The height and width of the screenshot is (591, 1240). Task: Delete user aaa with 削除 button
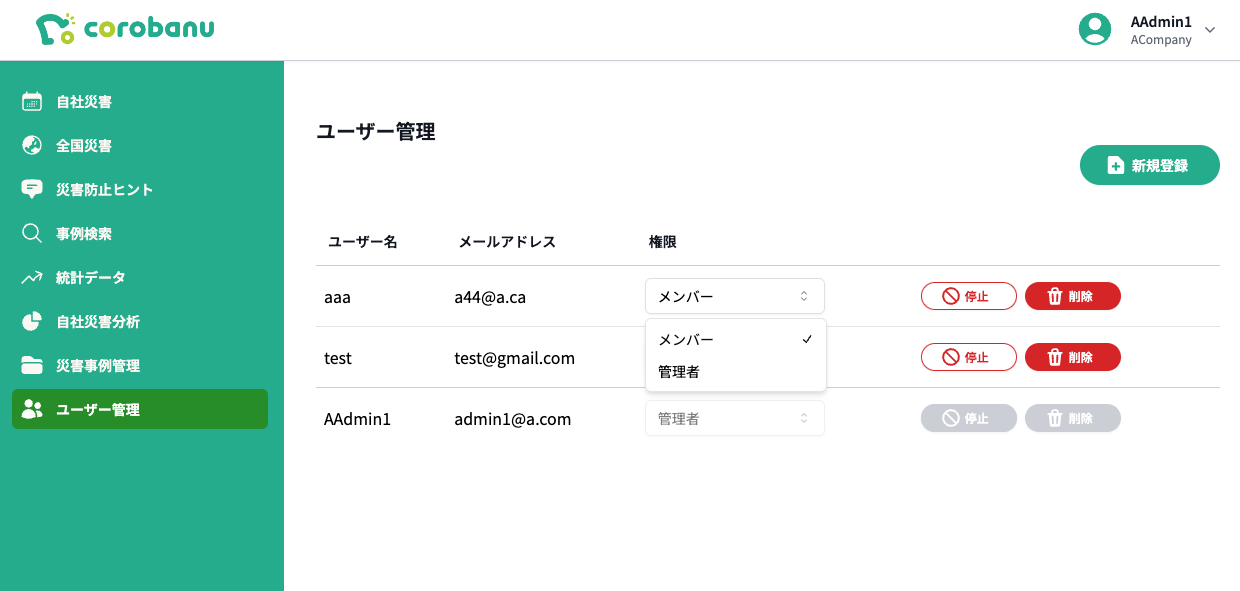[1072, 296]
